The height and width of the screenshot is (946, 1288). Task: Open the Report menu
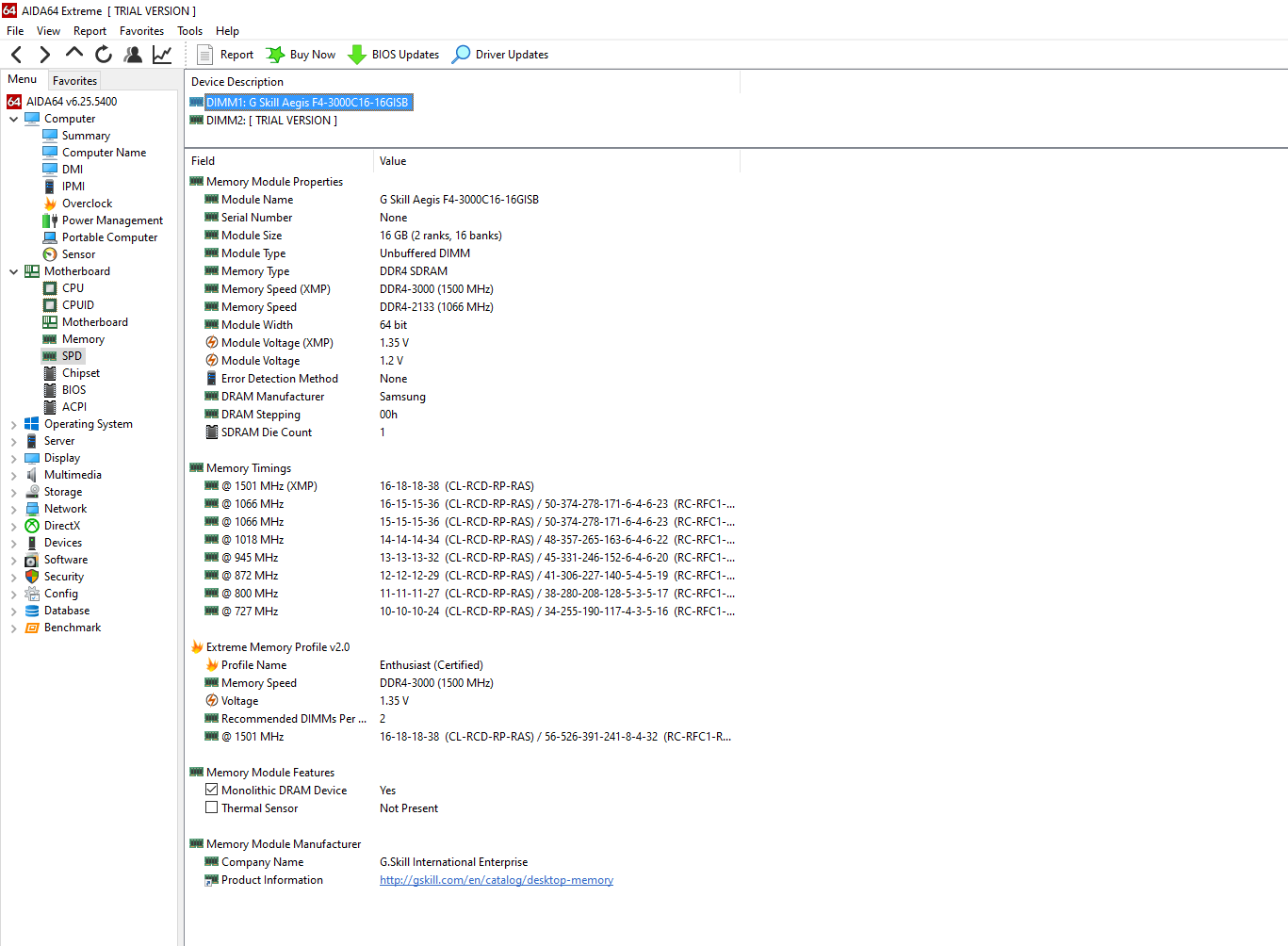[90, 31]
